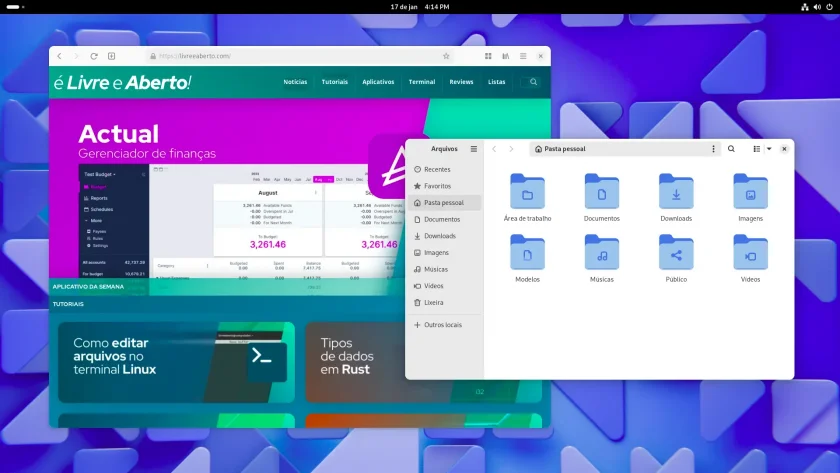The width and height of the screenshot is (840, 473).
Task: Open the Tutoriais site menu
Action: pos(335,82)
